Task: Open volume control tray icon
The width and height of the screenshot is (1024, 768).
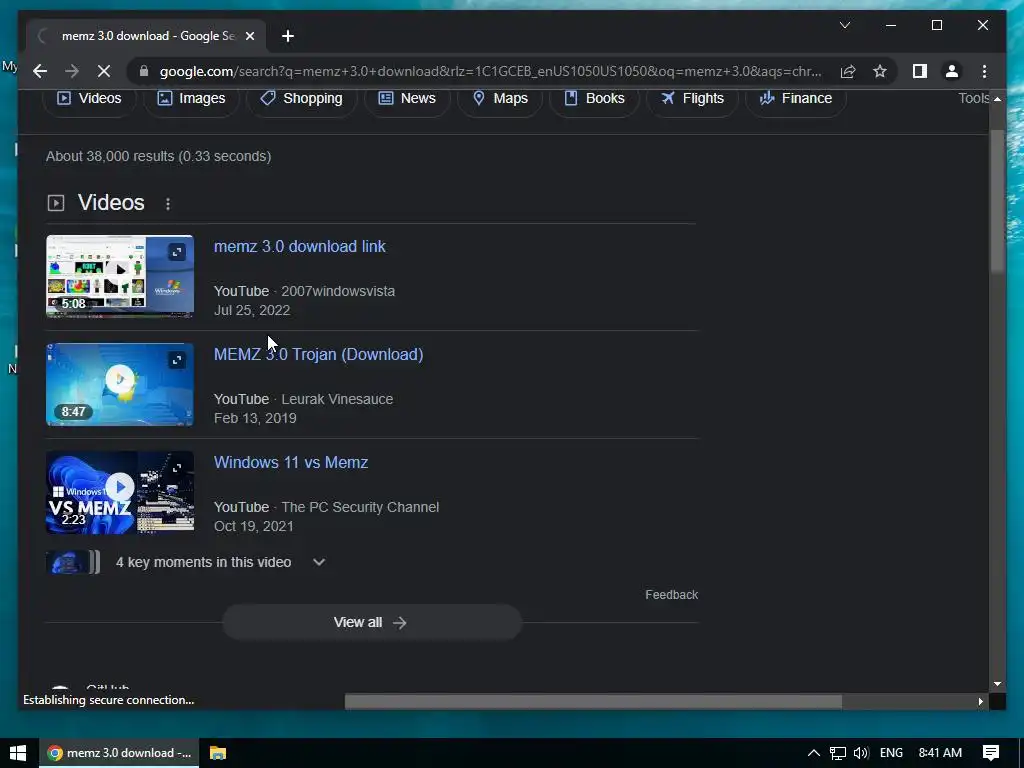Action: click(861, 753)
